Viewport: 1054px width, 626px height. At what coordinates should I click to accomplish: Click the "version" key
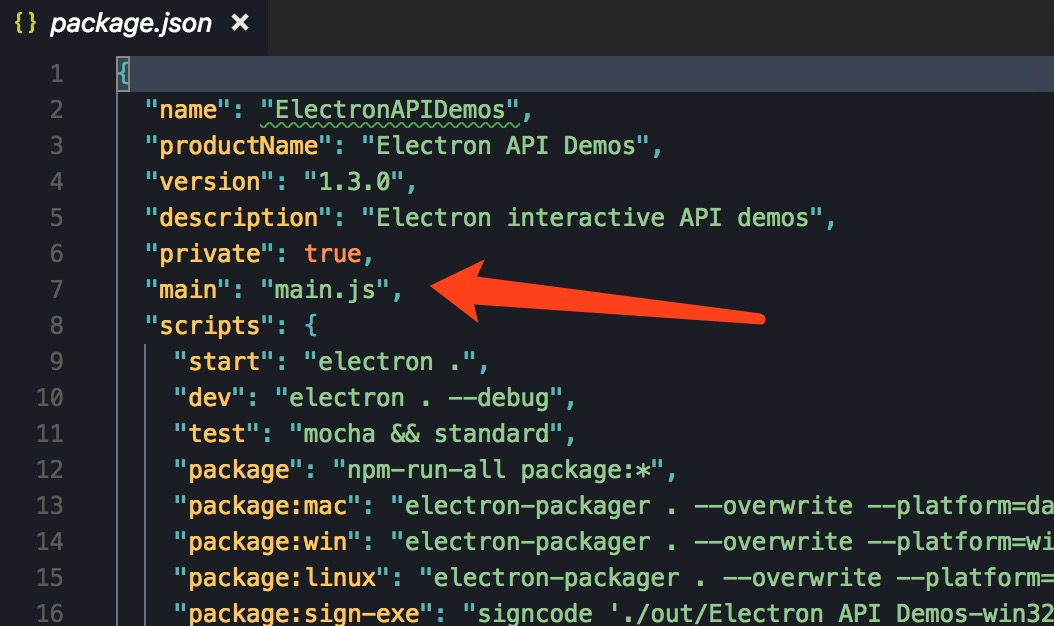click(210, 182)
